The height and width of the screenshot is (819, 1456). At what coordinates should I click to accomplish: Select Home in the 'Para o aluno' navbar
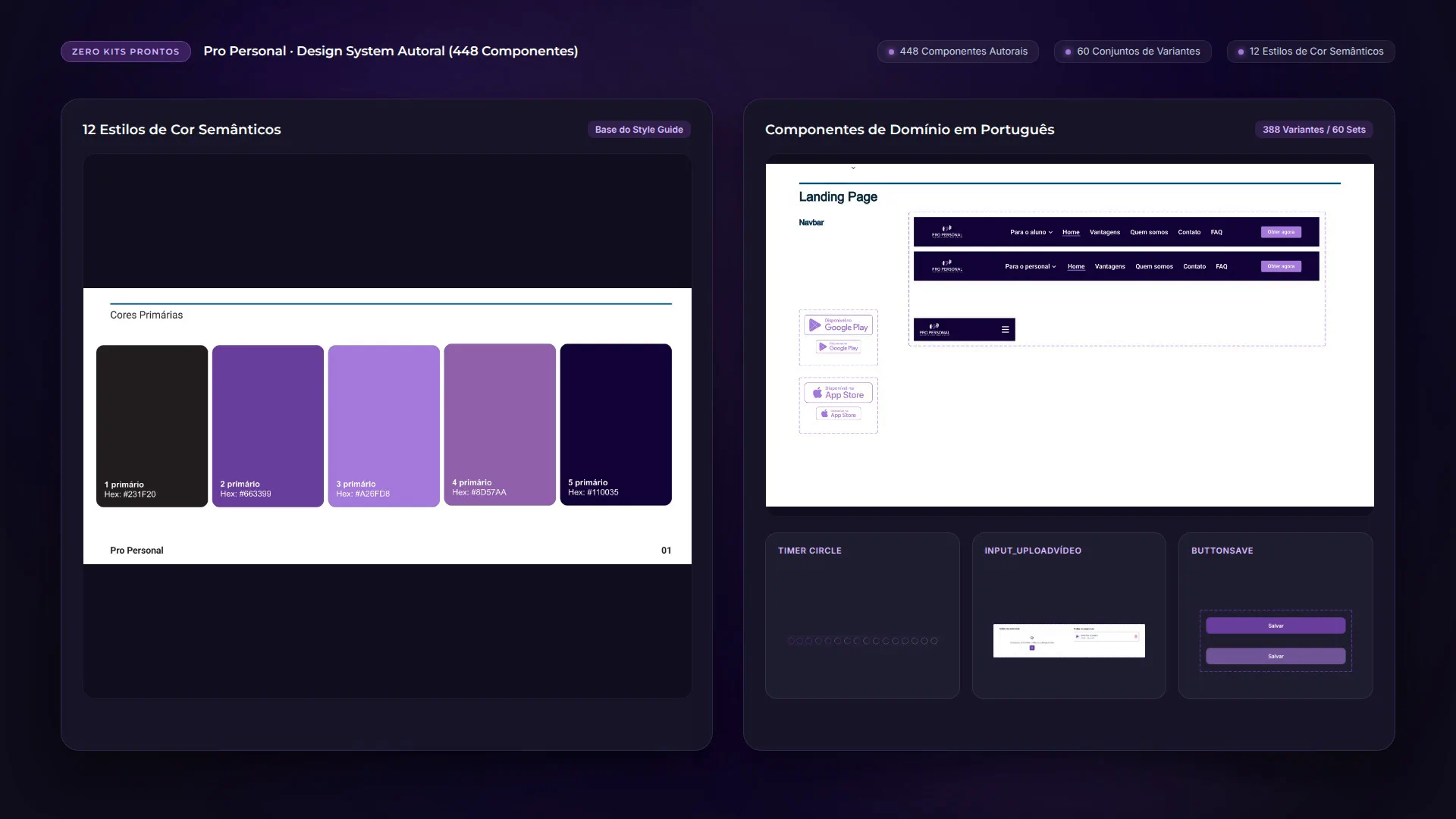pyautogui.click(x=1071, y=232)
